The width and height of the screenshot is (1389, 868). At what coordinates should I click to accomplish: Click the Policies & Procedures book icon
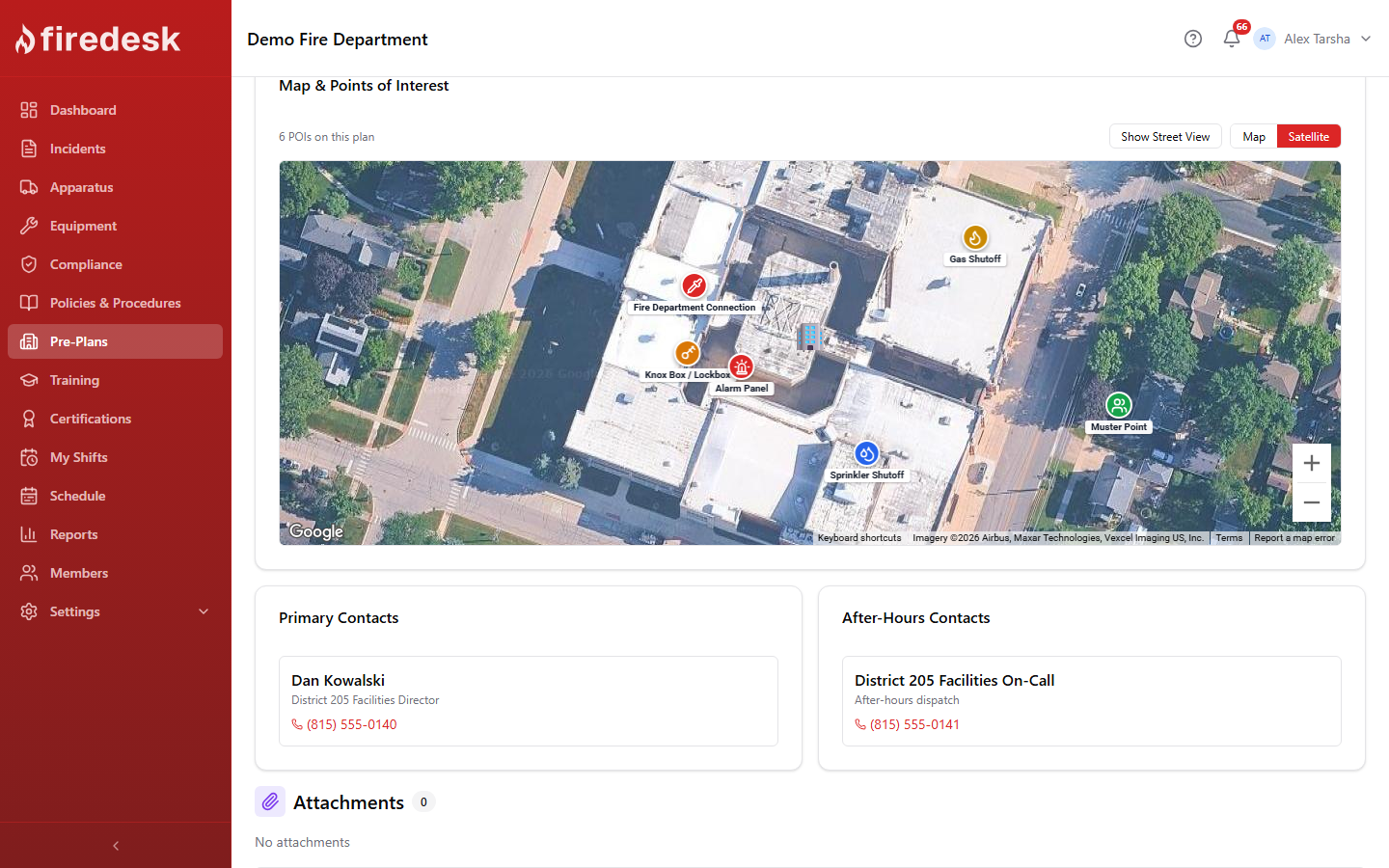29,303
